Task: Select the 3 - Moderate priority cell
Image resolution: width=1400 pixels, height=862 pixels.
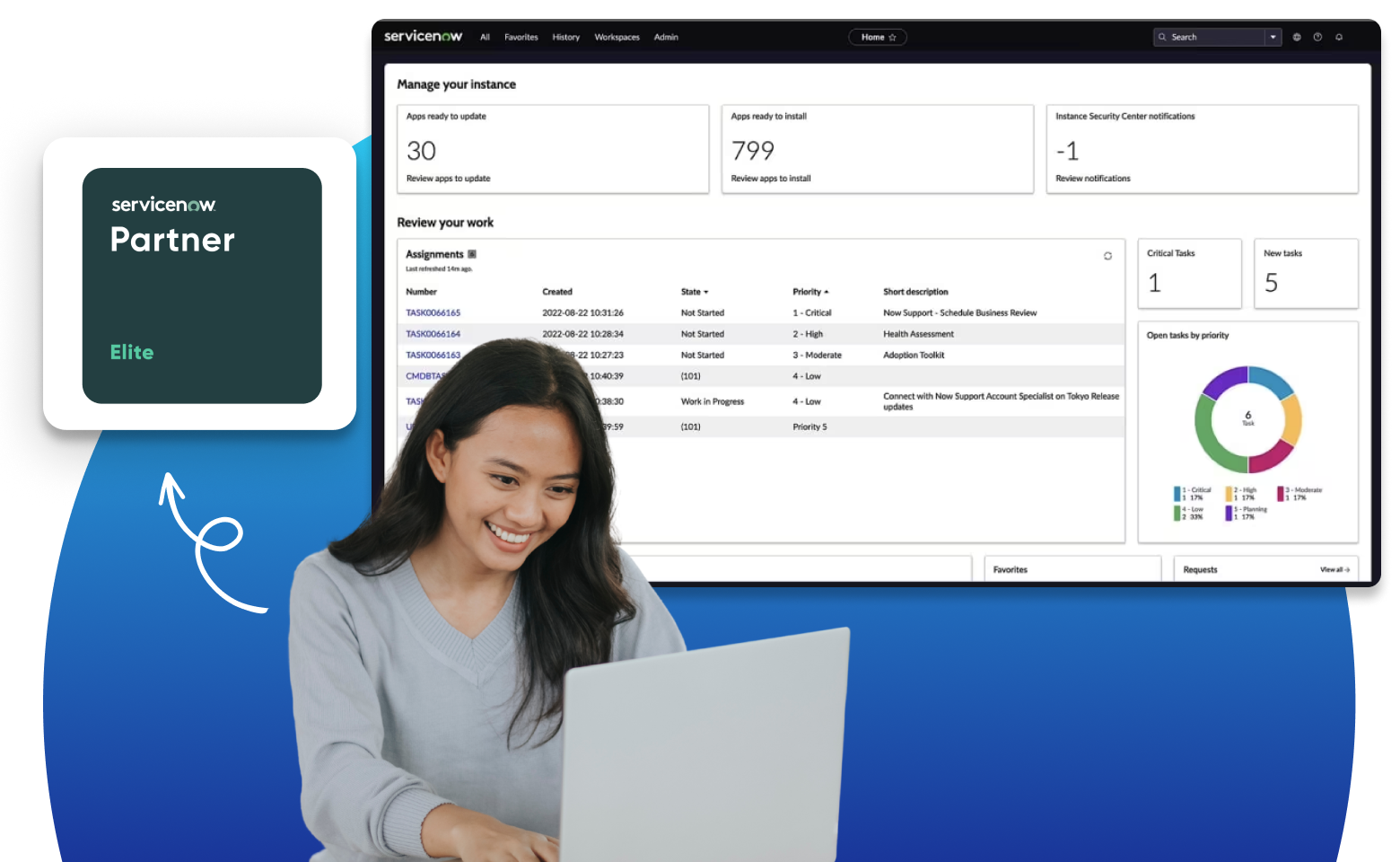Action: click(817, 356)
